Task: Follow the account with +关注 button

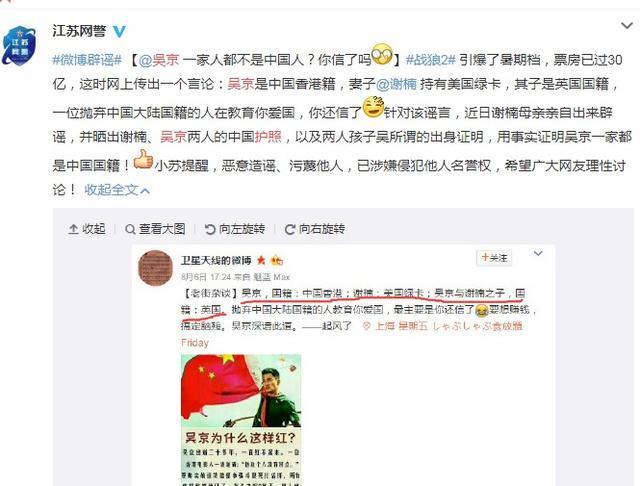Action: (x=494, y=258)
